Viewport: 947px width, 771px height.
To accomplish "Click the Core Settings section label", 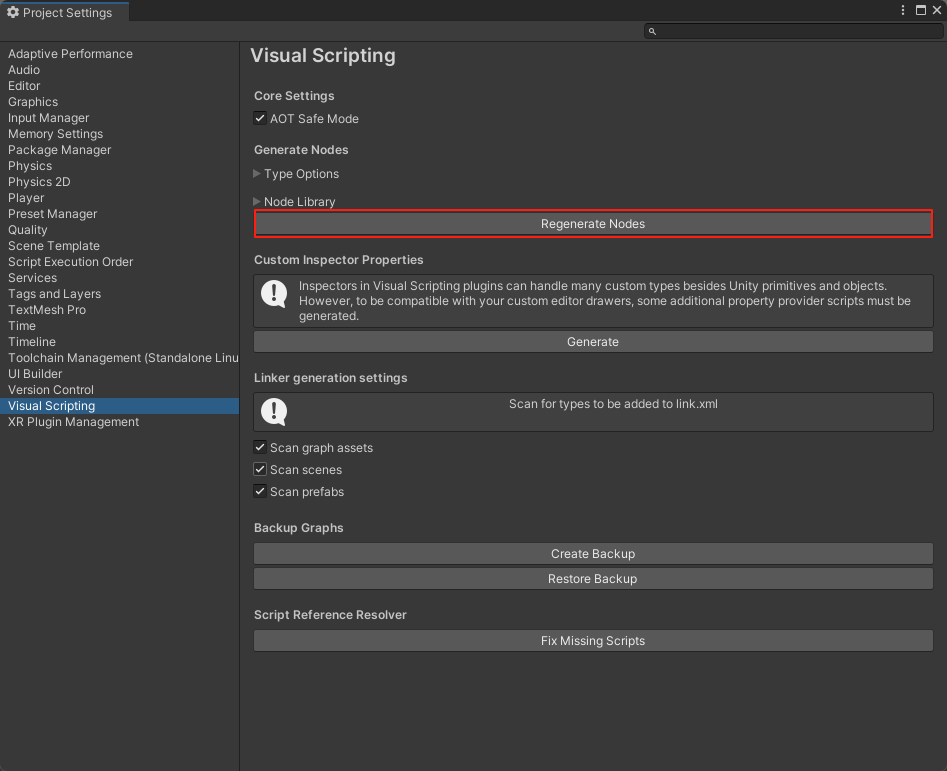I will tap(294, 96).
